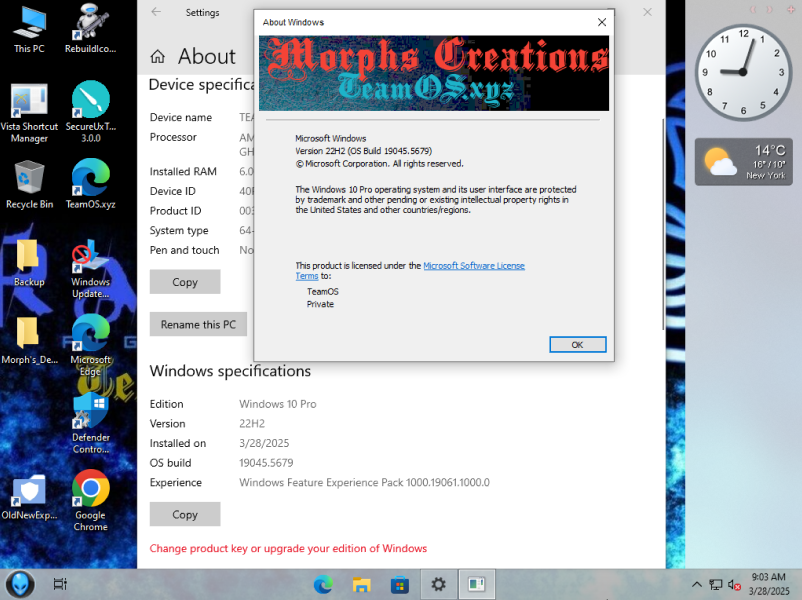Switch to Settings via taskbar gear icon
This screenshot has width=802, height=600.
[438, 584]
